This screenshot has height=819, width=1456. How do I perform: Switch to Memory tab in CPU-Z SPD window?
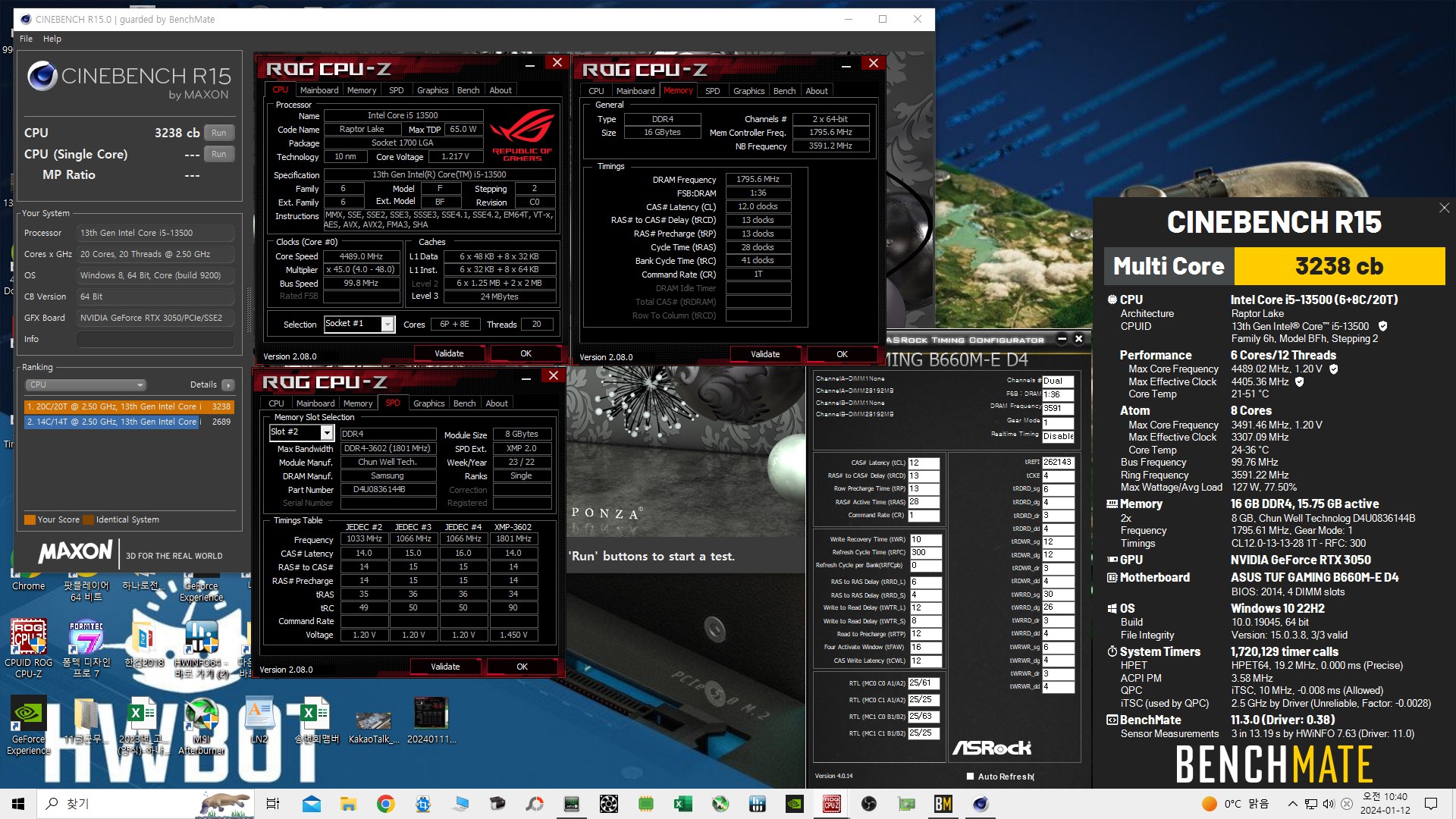358,403
